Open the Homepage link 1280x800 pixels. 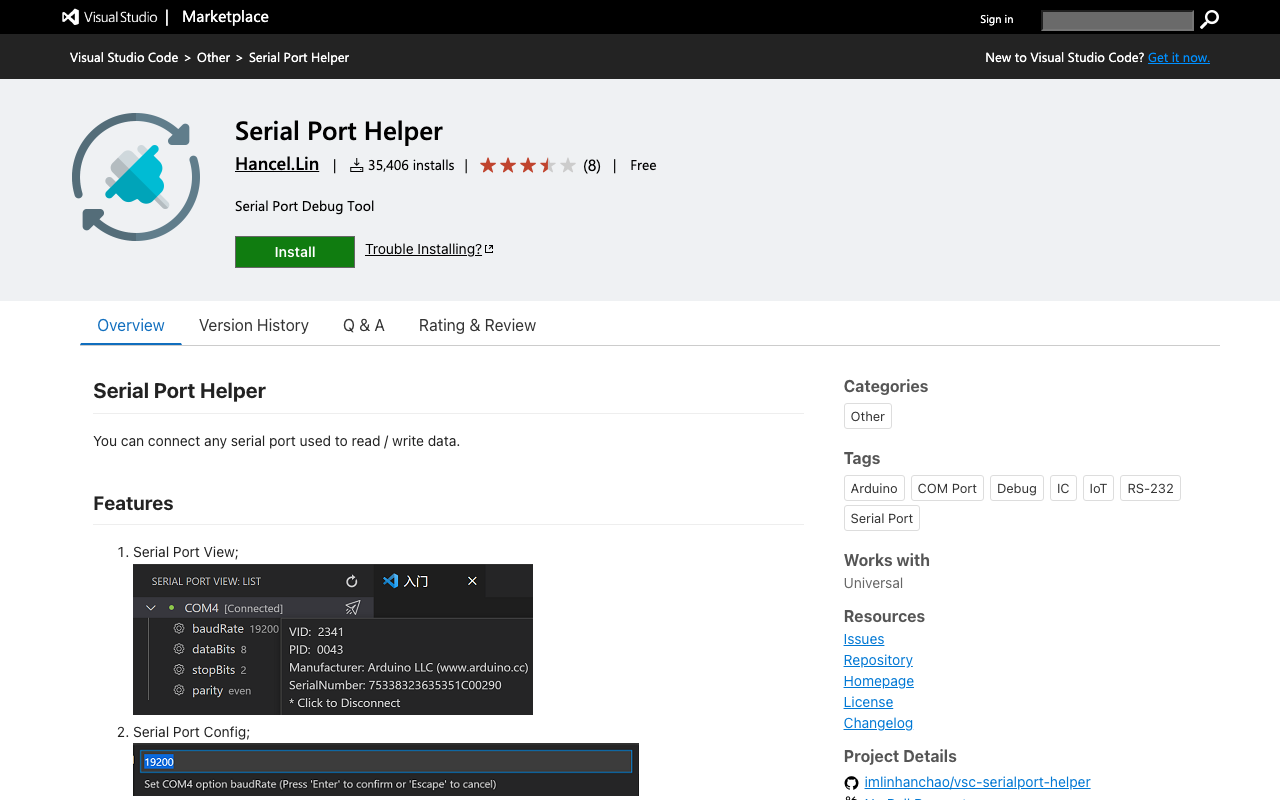click(x=879, y=681)
